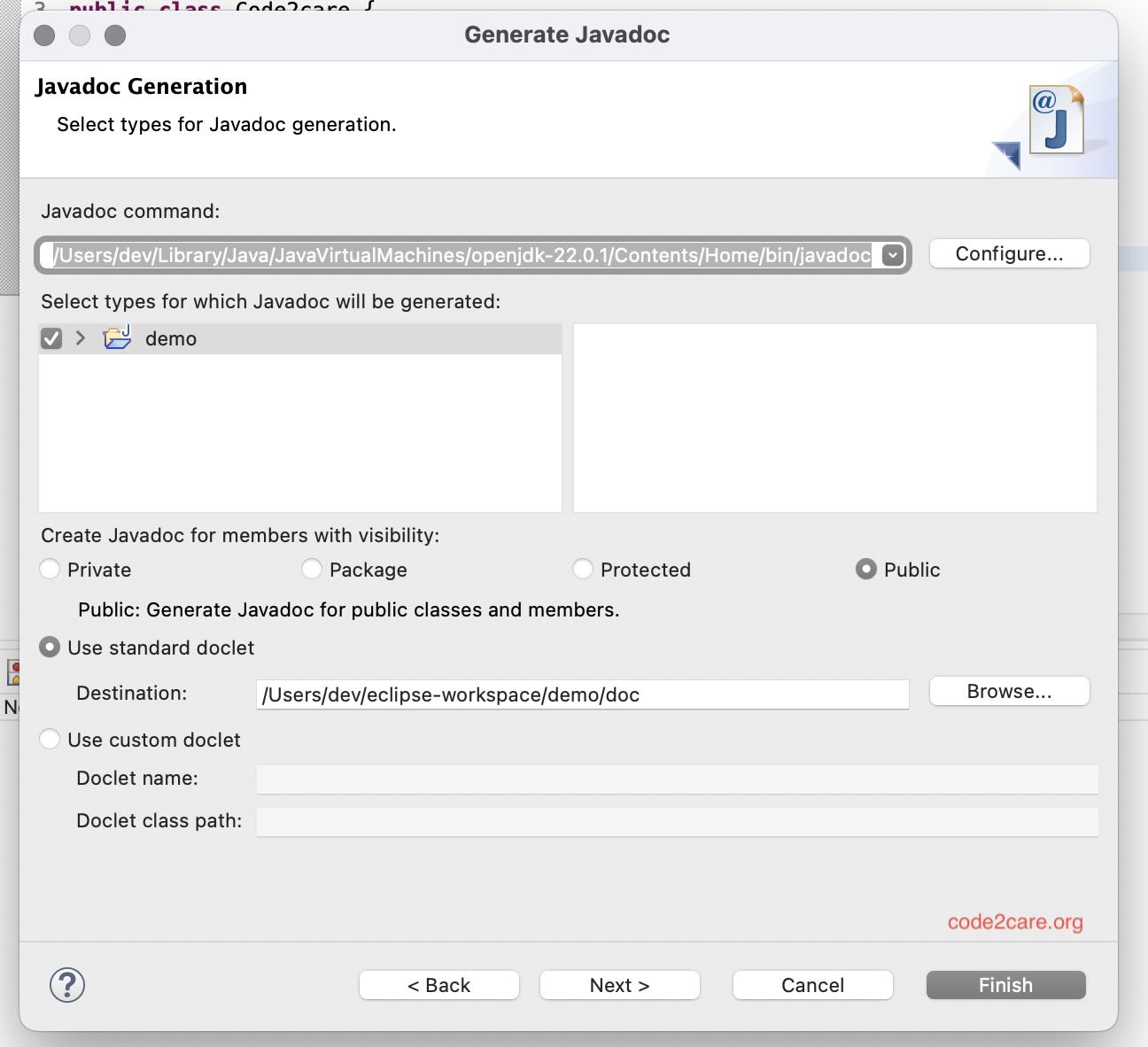This screenshot has width=1148, height=1047.
Task: Select the Protected visibility radio button
Action: click(x=583, y=570)
